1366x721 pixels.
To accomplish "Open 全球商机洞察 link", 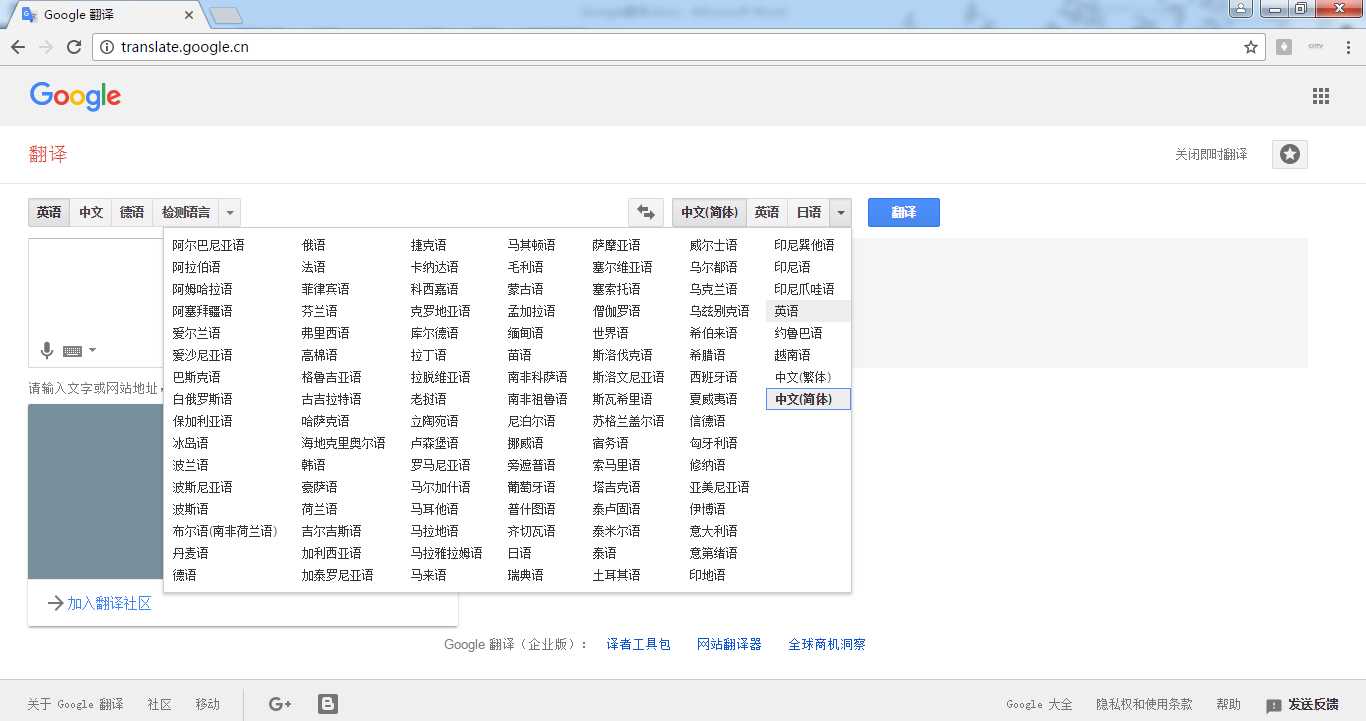I will tap(827, 644).
